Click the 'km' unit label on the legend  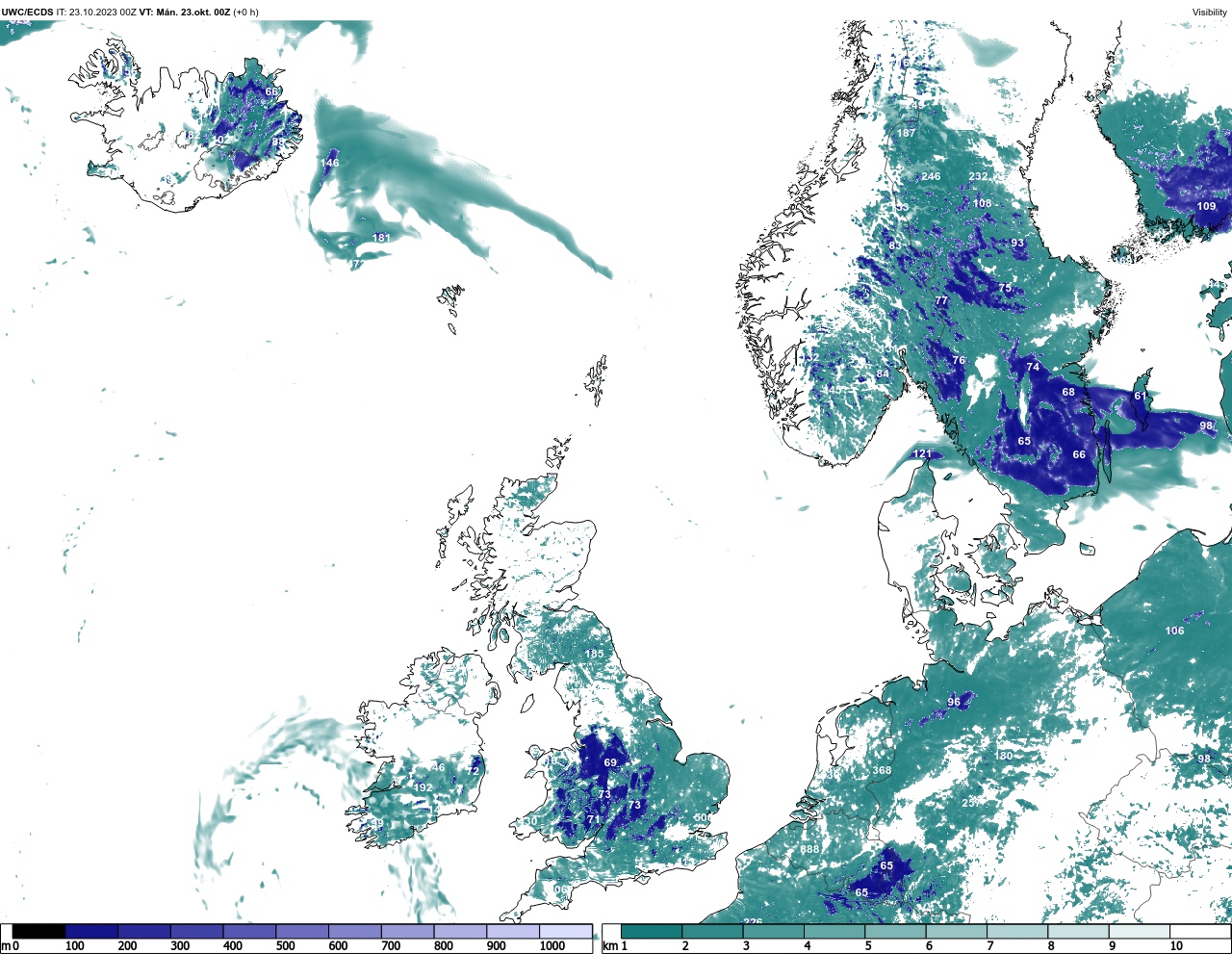(x=609, y=946)
